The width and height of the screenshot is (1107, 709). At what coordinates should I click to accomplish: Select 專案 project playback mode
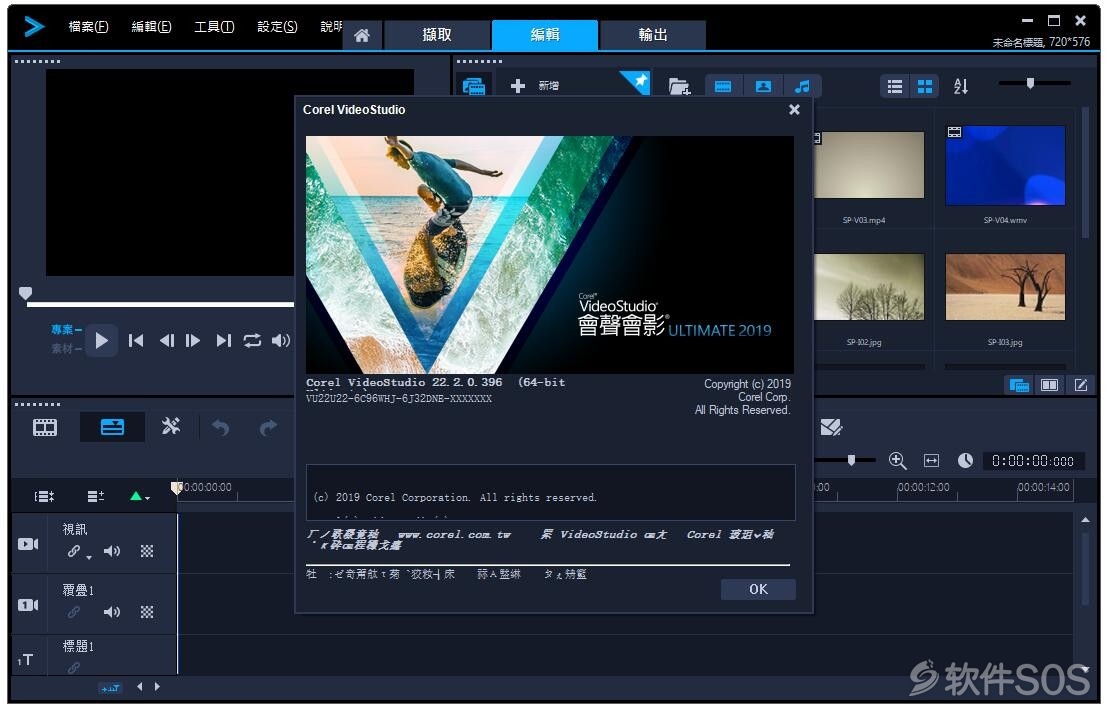tap(66, 329)
